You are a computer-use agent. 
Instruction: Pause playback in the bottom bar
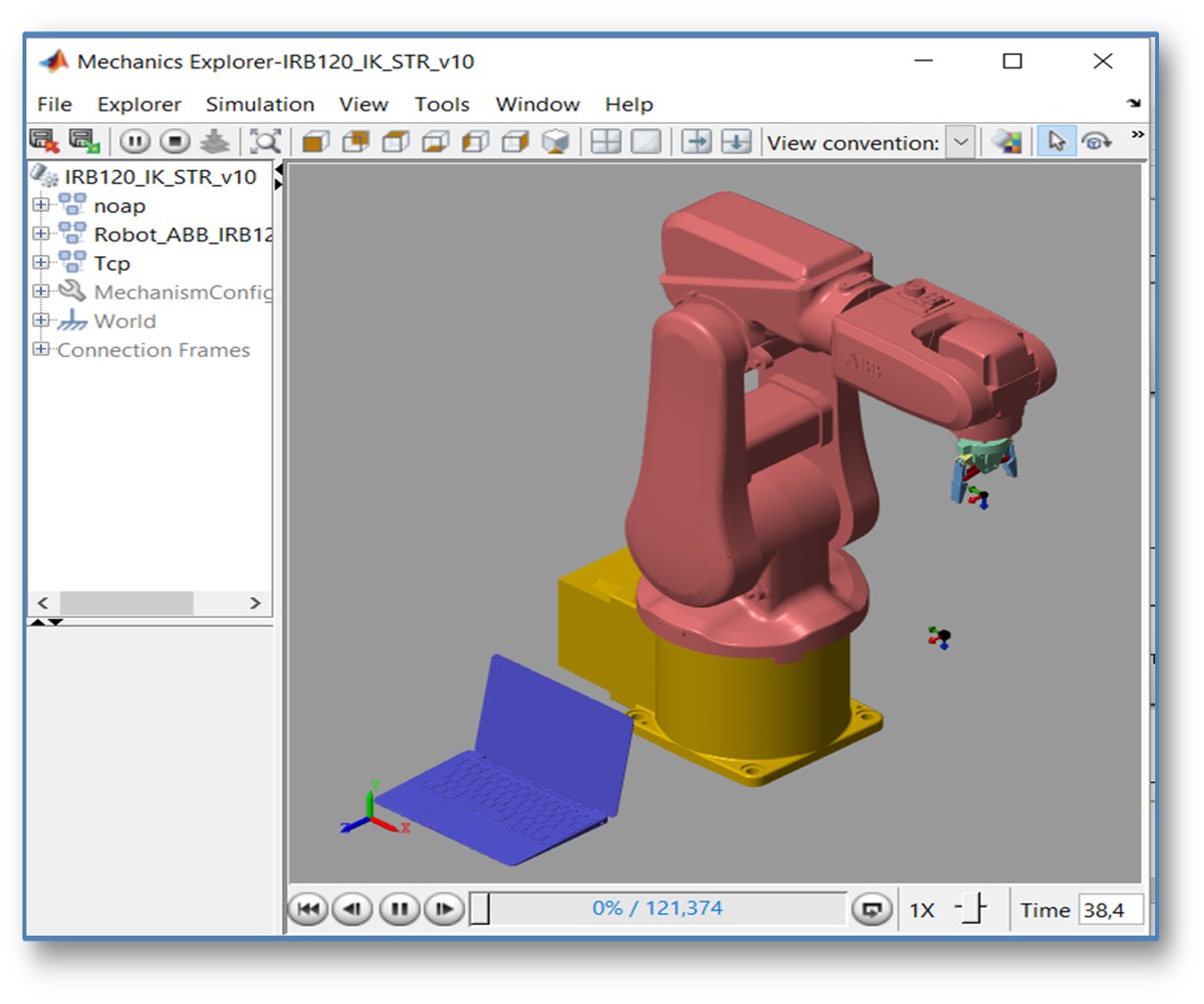pyautogui.click(x=398, y=909)
